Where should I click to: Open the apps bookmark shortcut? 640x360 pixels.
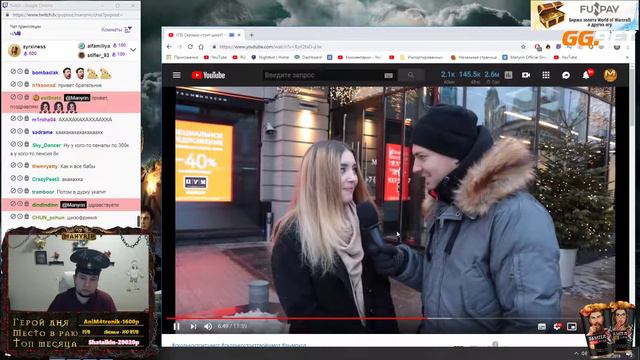pos(182,58)
